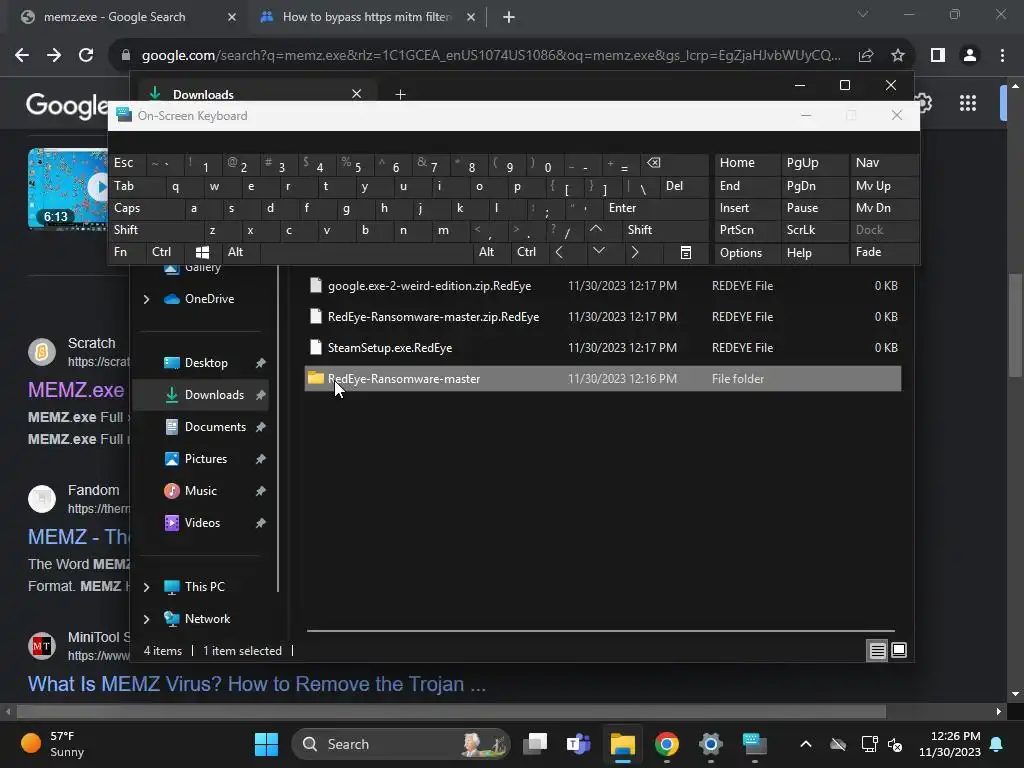Click the Help key on the keyboard
Image resolution: width=1024 pixels, height=768 pixels.
pyautogui.click(x=814, y=253)
